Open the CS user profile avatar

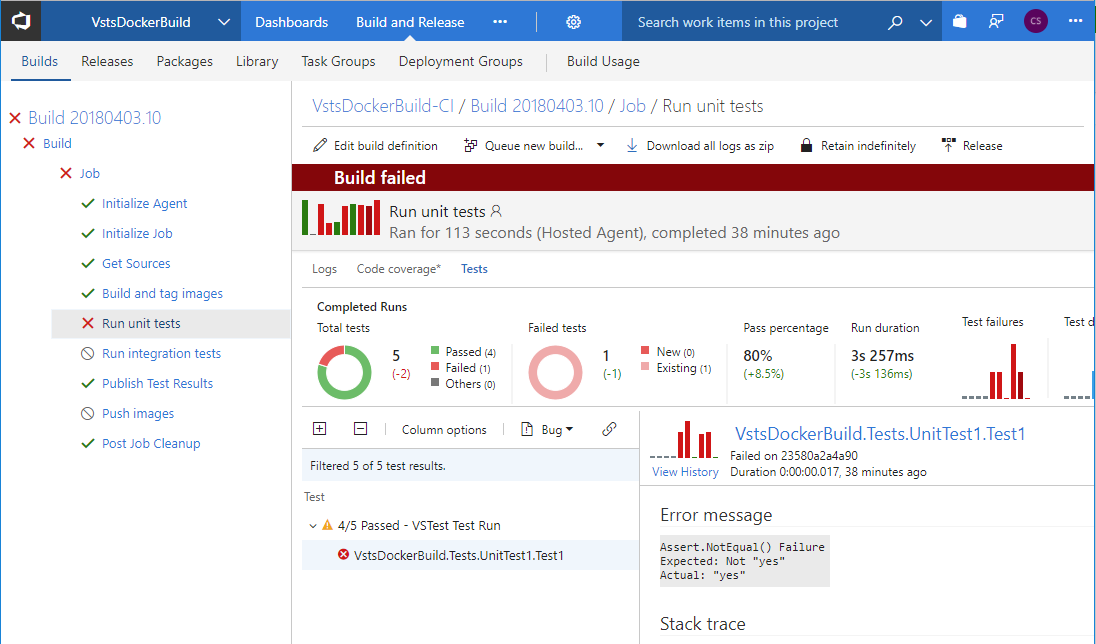(x=1035, y=21)
